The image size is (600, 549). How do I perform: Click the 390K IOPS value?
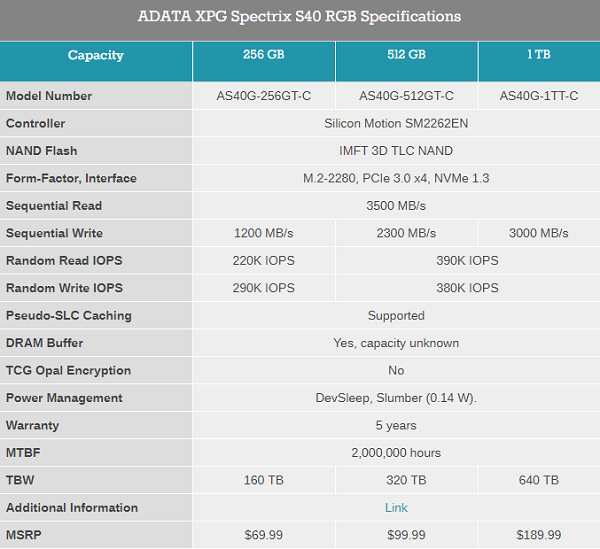(467, 261)
